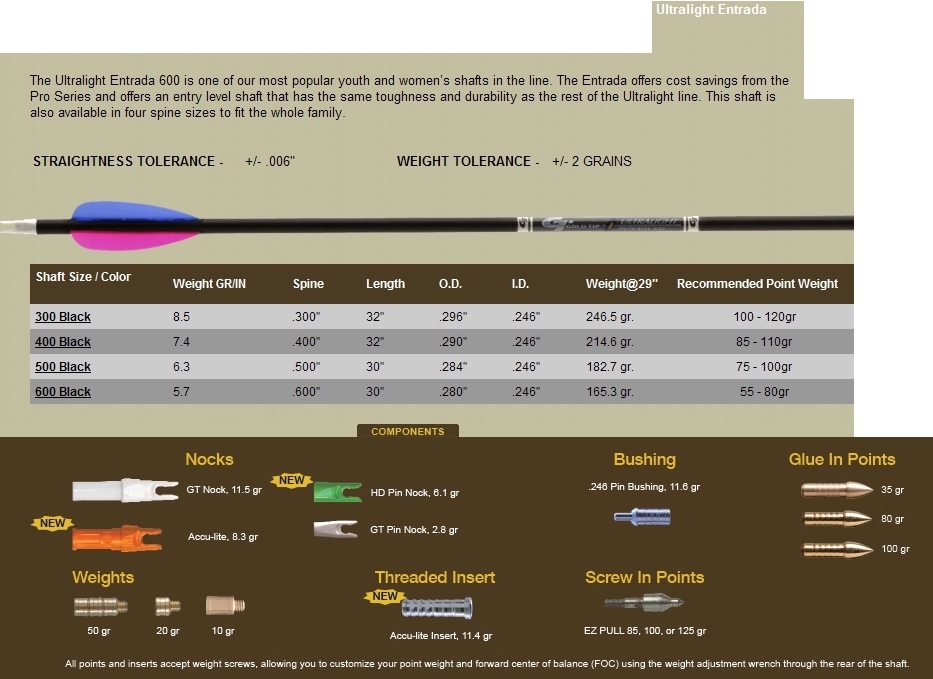Viewport: 933px width, 679px height.
Task: Click the Weight GR/IN column header
Action: pos(209,284)
